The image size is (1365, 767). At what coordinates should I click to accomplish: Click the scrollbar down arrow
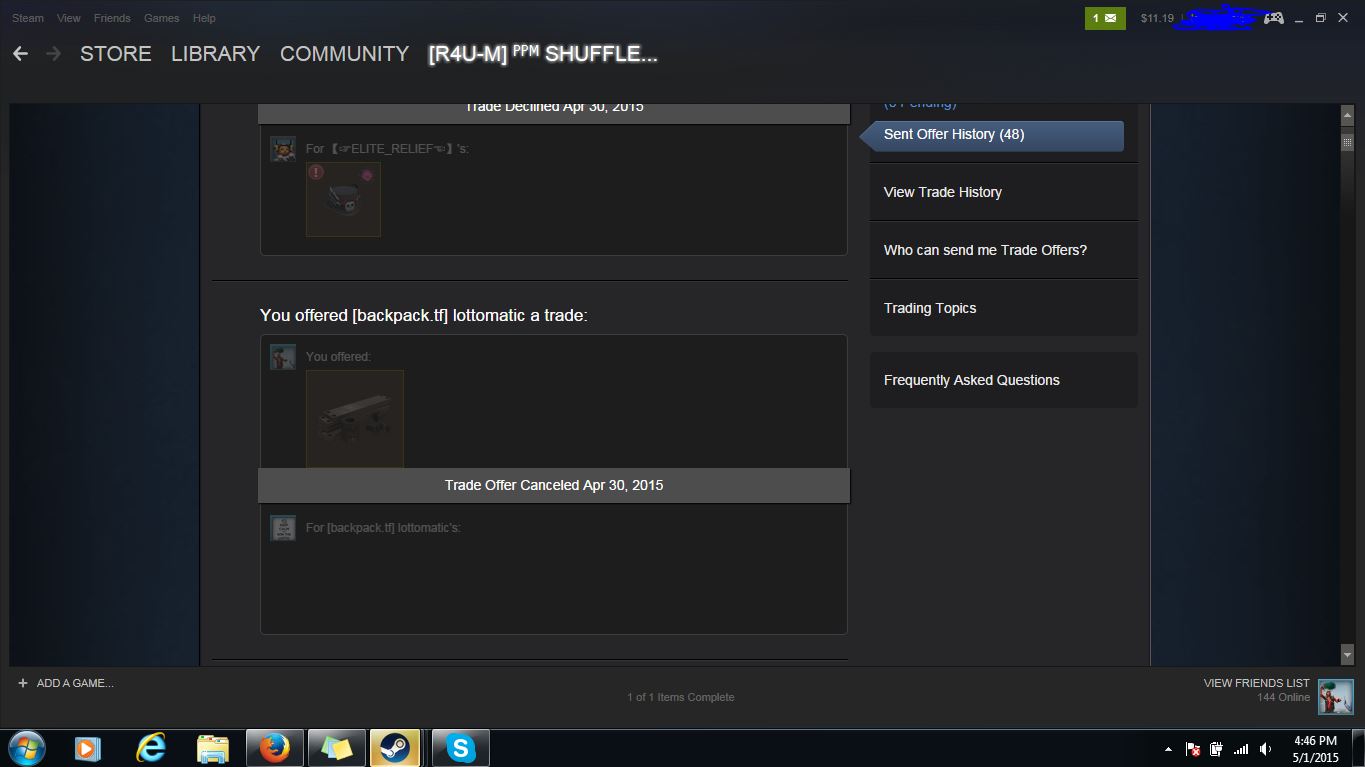pos(1347,655)
